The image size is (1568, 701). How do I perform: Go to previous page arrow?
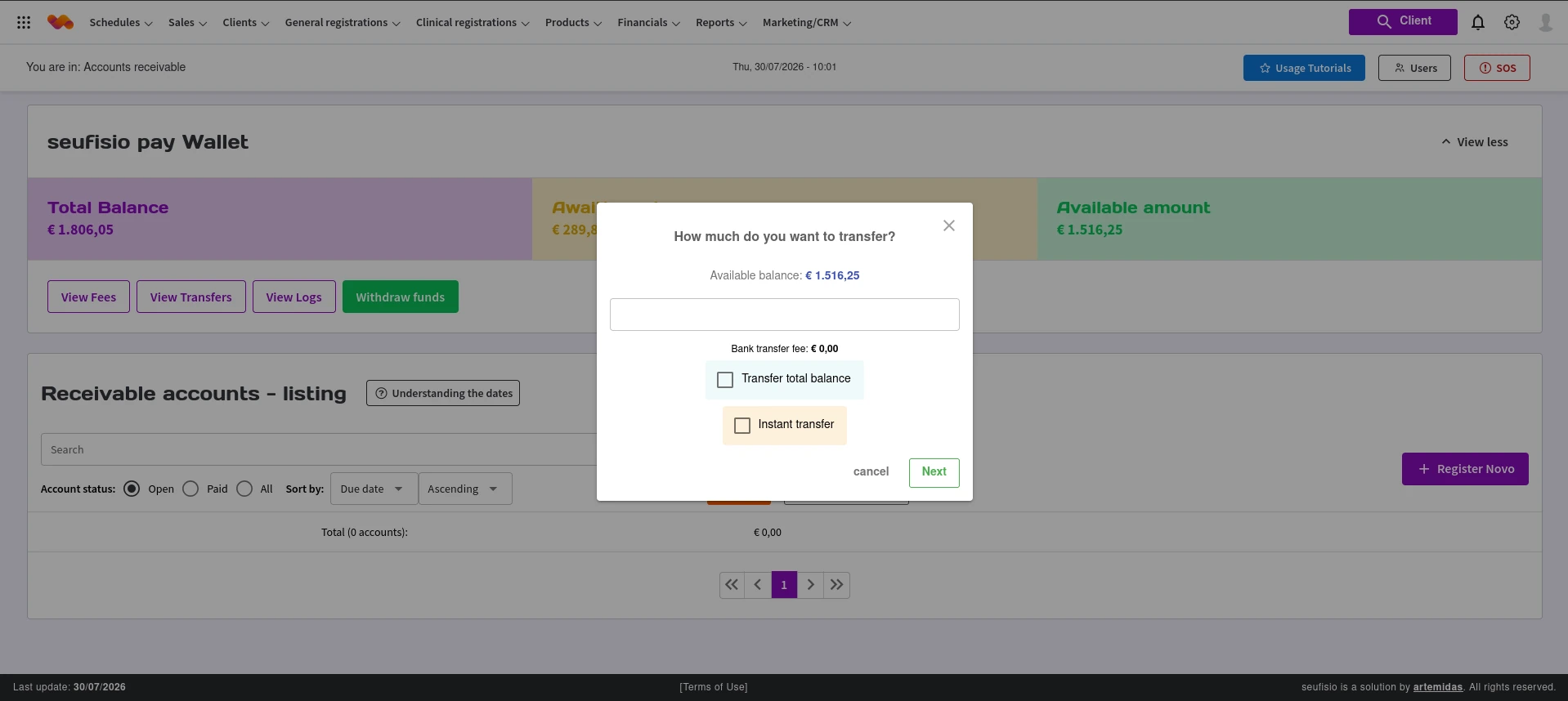tap(758, 585)
